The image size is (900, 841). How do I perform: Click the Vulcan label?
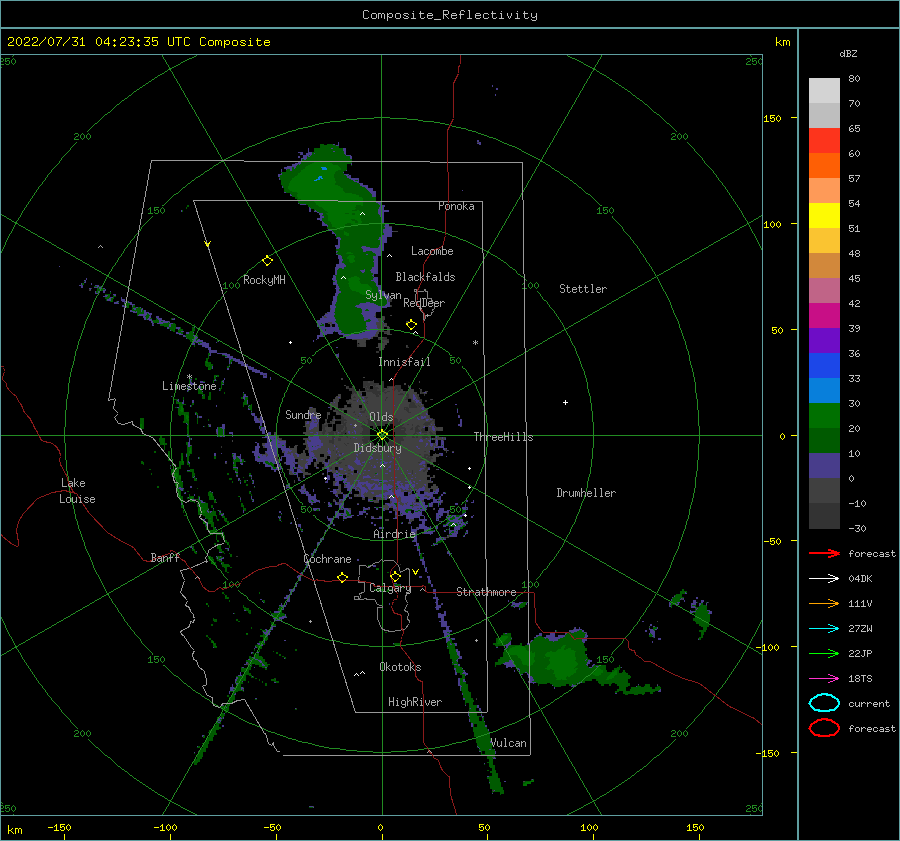point(509,743)
